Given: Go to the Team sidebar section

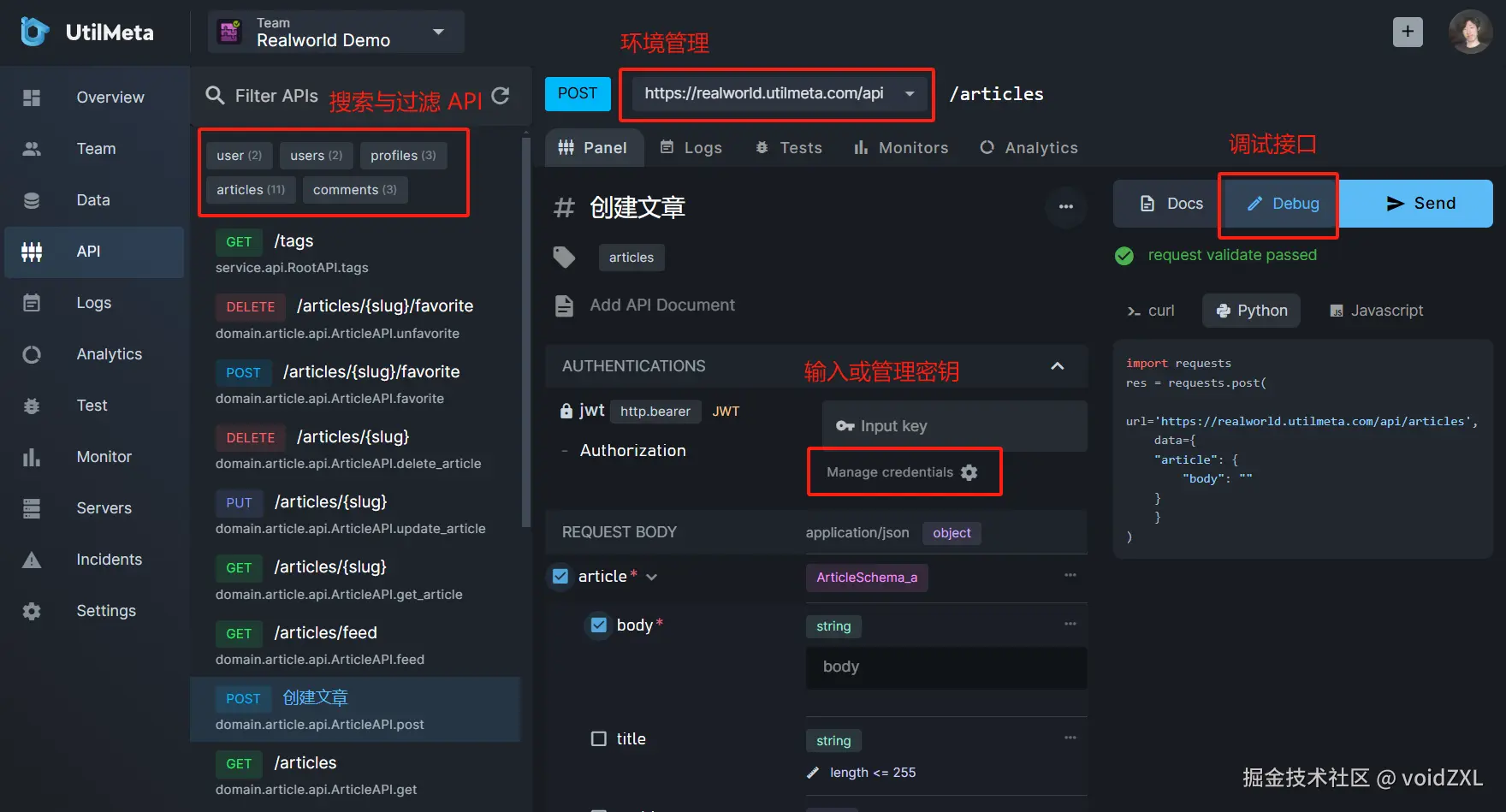Looking at the screenshot, I should [94, 149].
